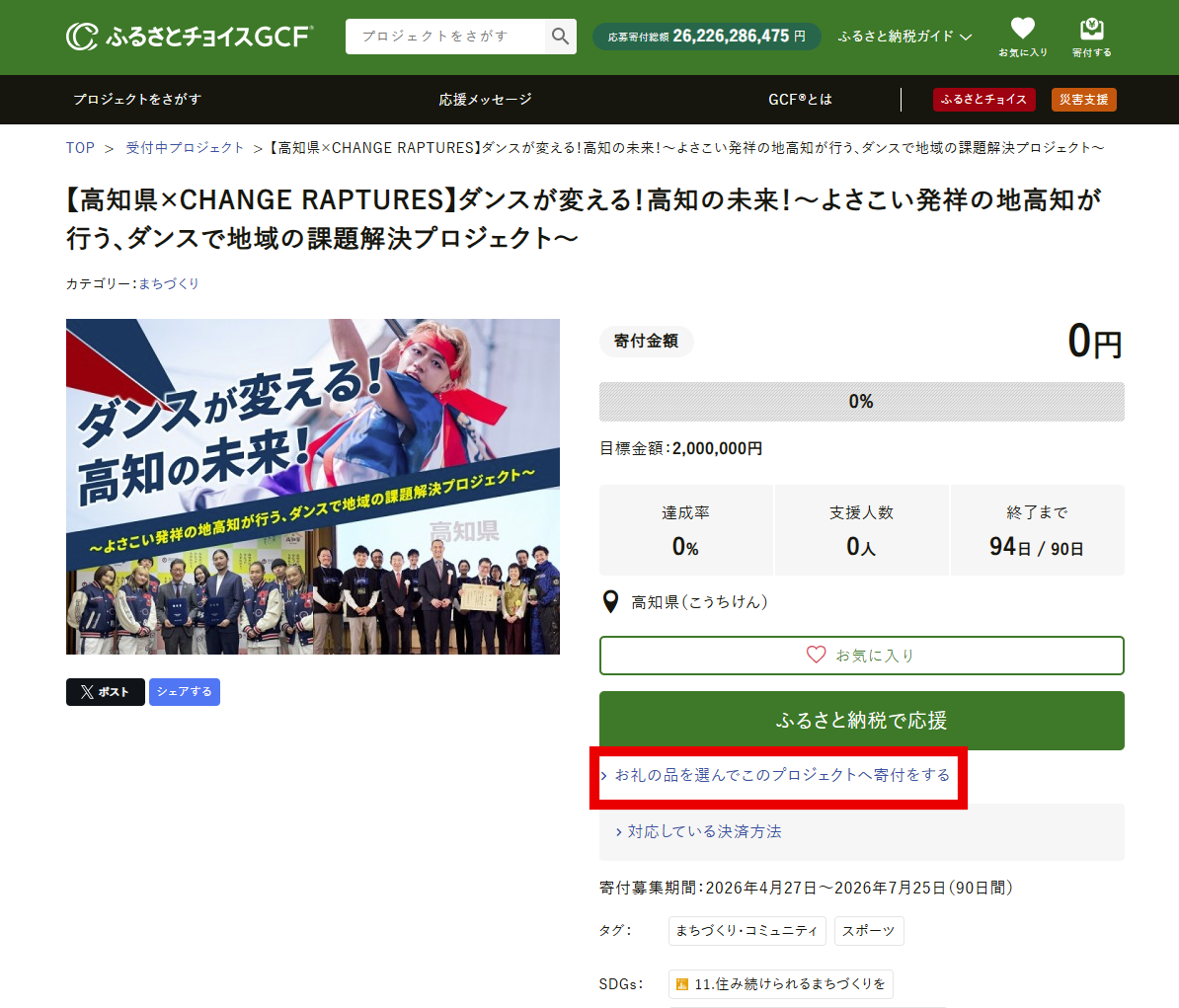Click the SDGs 11 tag 住み続けられるまちづくりを

(780, 984)
